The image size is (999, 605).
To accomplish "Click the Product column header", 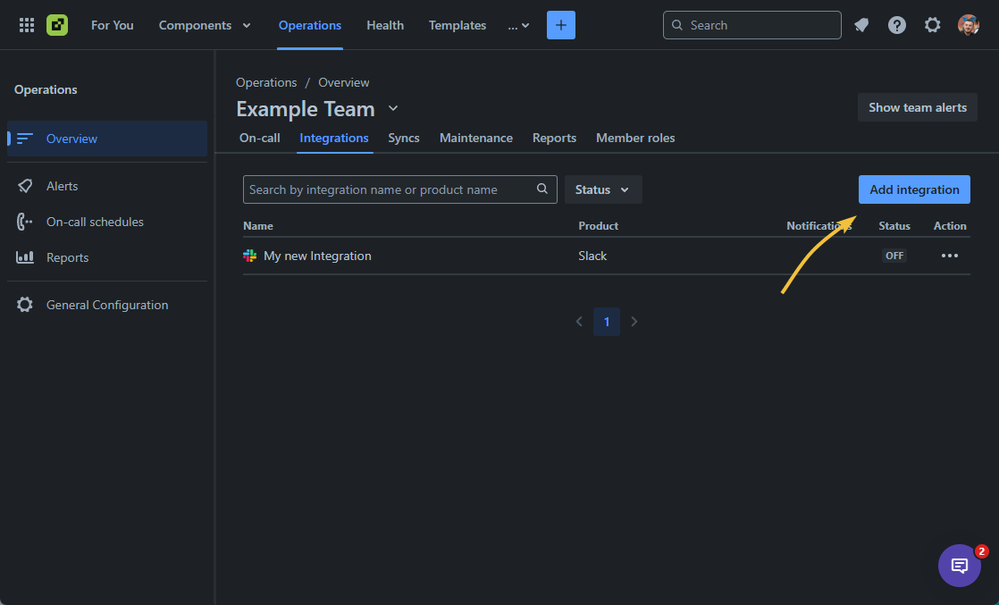I will click(x=598, y=226).
